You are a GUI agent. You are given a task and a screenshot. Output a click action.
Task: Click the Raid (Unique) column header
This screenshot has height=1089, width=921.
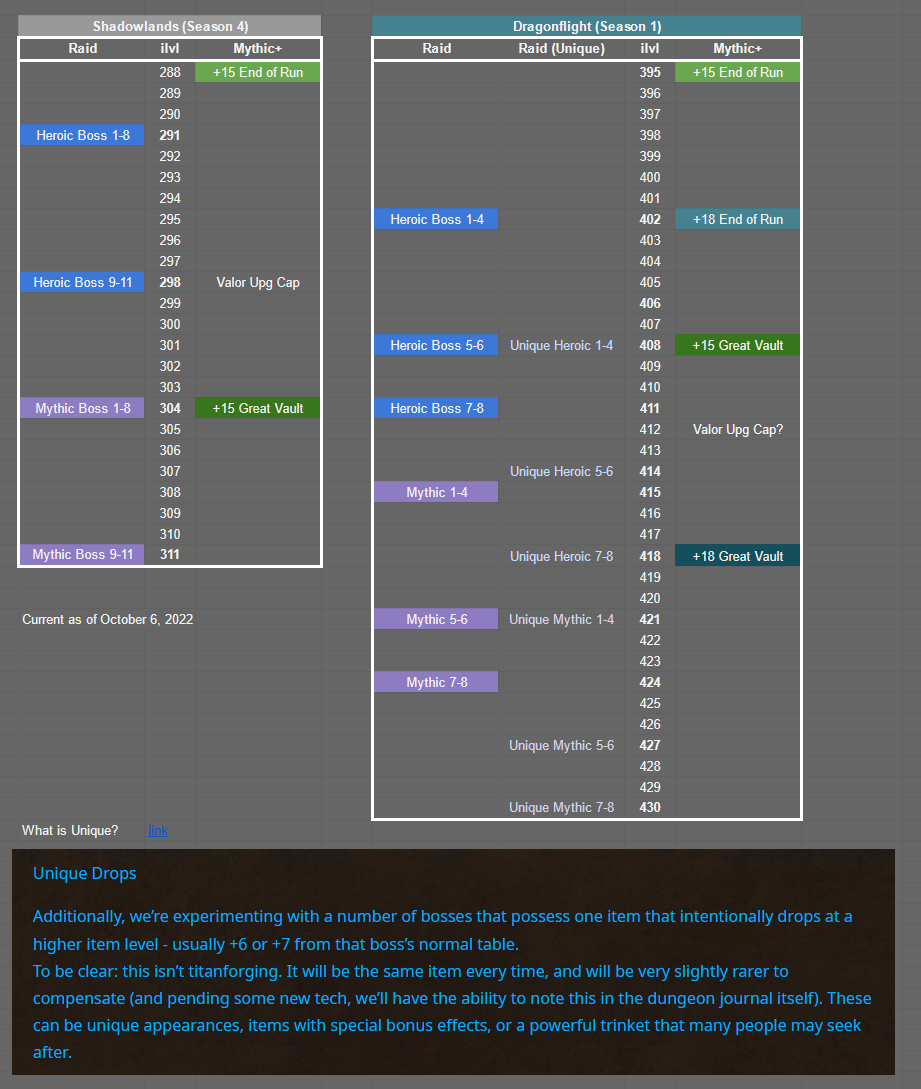pos(561,48)
